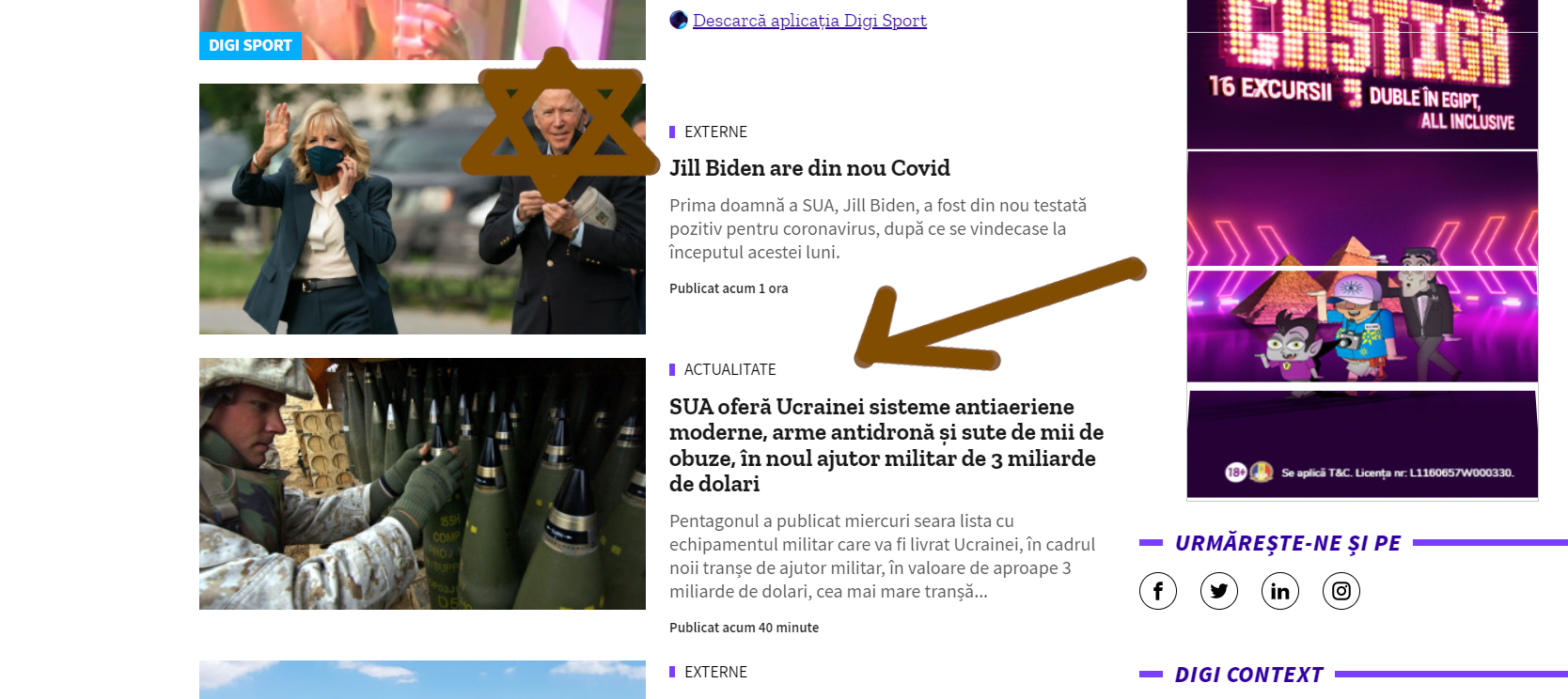
Task: Click the DIGI SPORT blue tag
Action: (250, 46)
